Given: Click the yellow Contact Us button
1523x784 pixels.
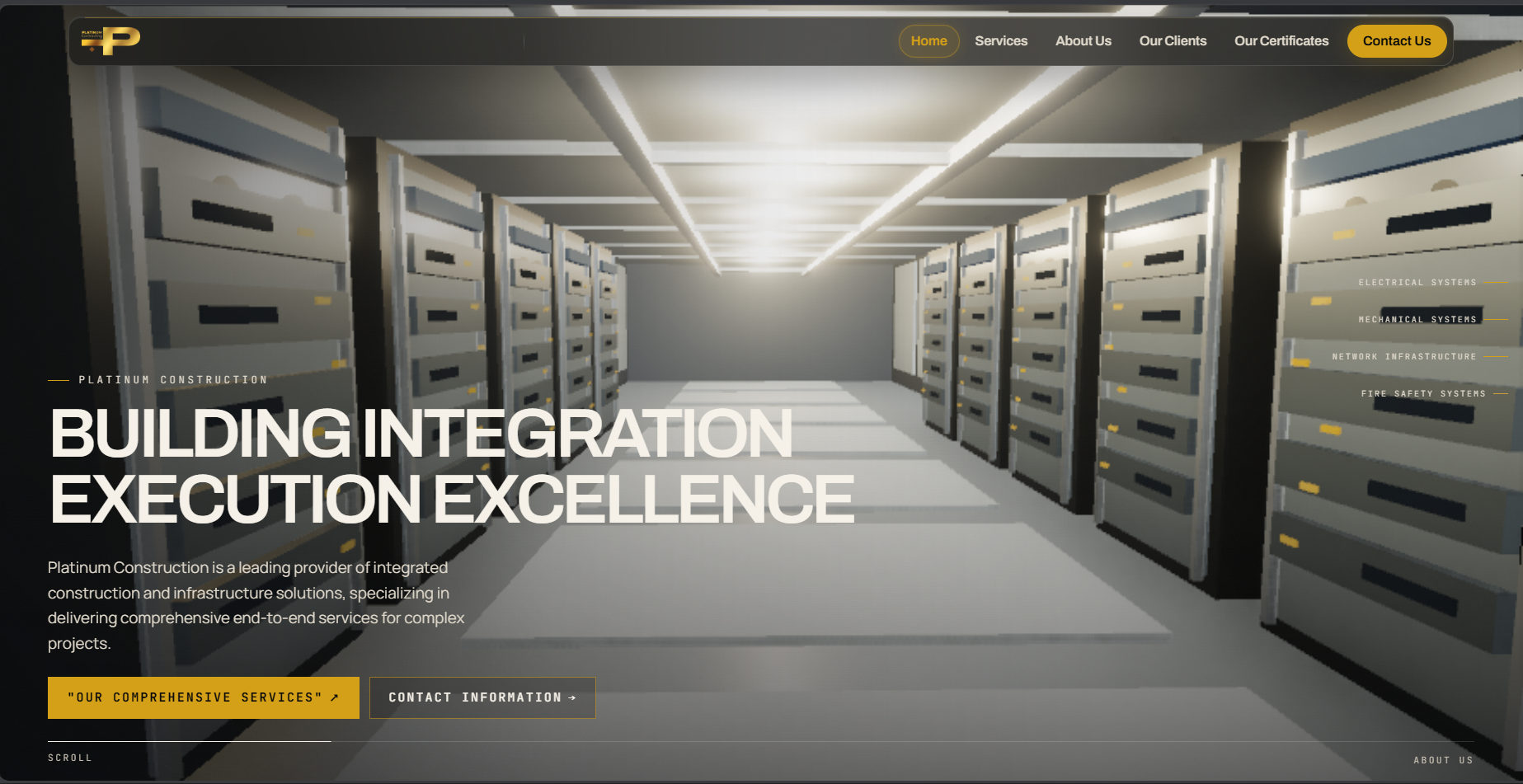Looking at the screenshot, I should [x=1396, y=41].
